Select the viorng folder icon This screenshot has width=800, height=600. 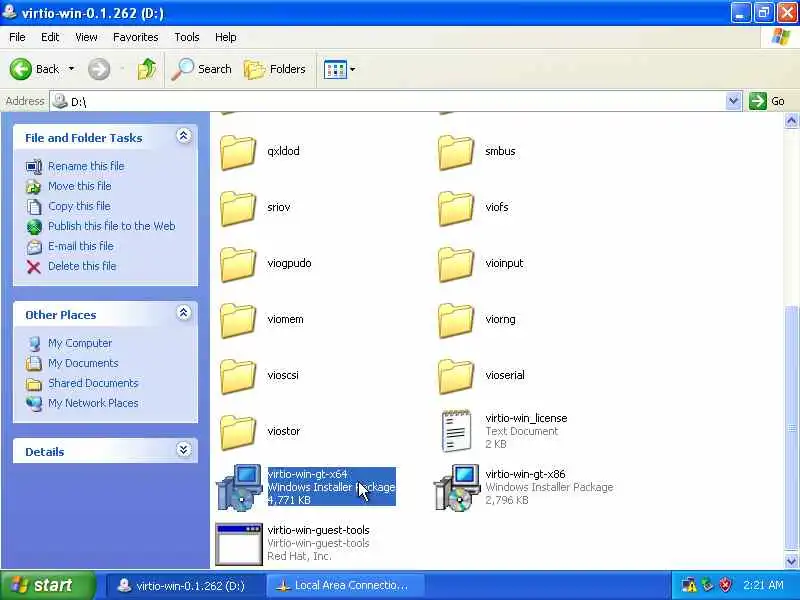tap(456, 320)
